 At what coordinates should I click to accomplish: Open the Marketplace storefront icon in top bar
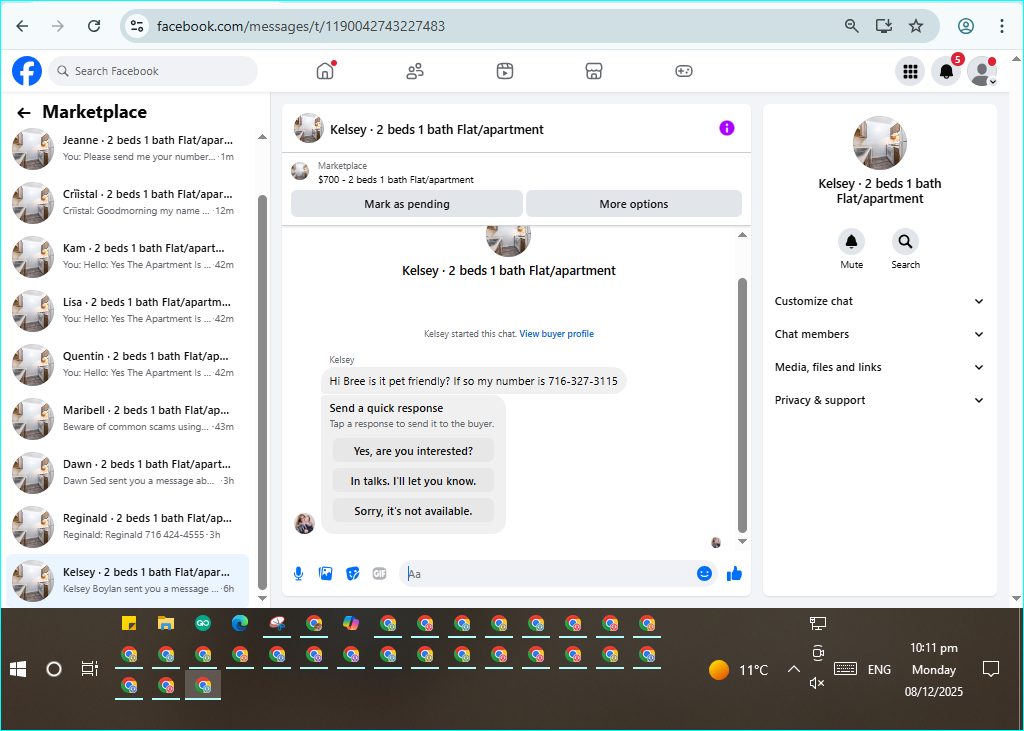(594, 71)
